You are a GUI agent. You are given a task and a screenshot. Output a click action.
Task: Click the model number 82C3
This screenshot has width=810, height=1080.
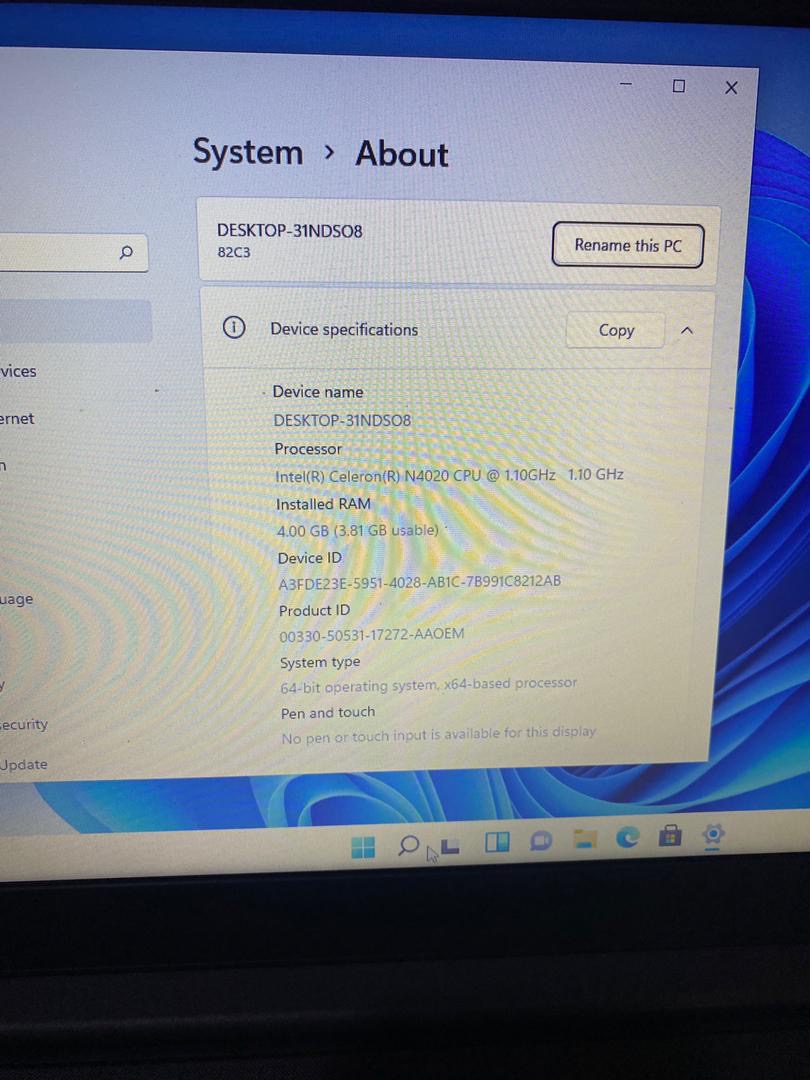click(234, 252)
